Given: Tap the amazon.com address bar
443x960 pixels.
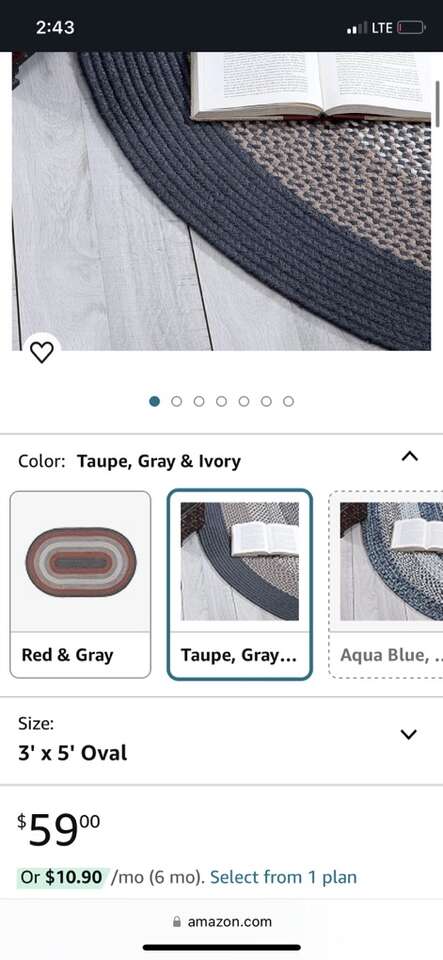Looking at the screenshot, I should point(222,921).
